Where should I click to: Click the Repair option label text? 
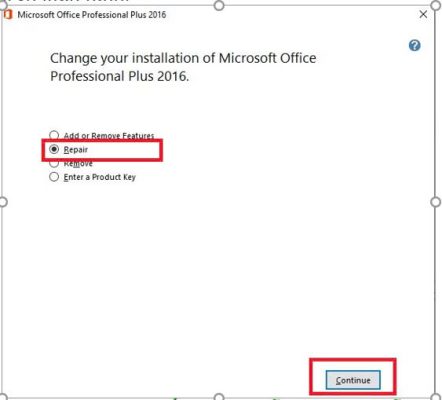76,150
